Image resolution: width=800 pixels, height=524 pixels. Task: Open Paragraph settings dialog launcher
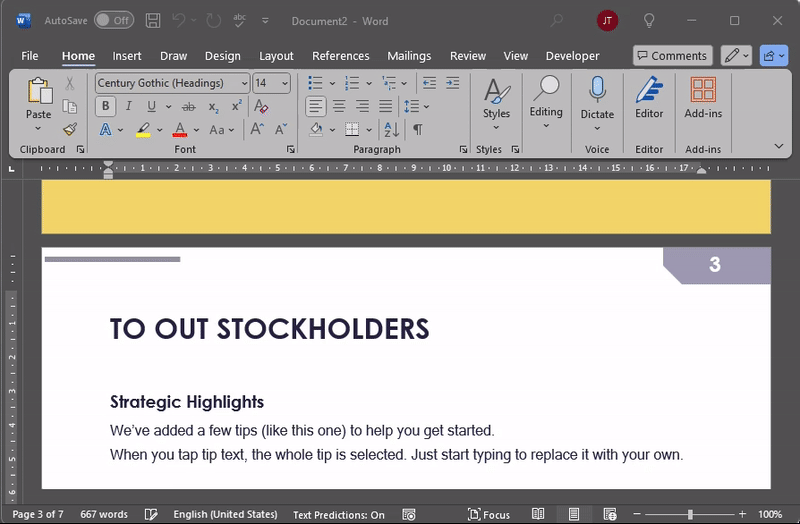pyautogui.click(x=463, y=149)
